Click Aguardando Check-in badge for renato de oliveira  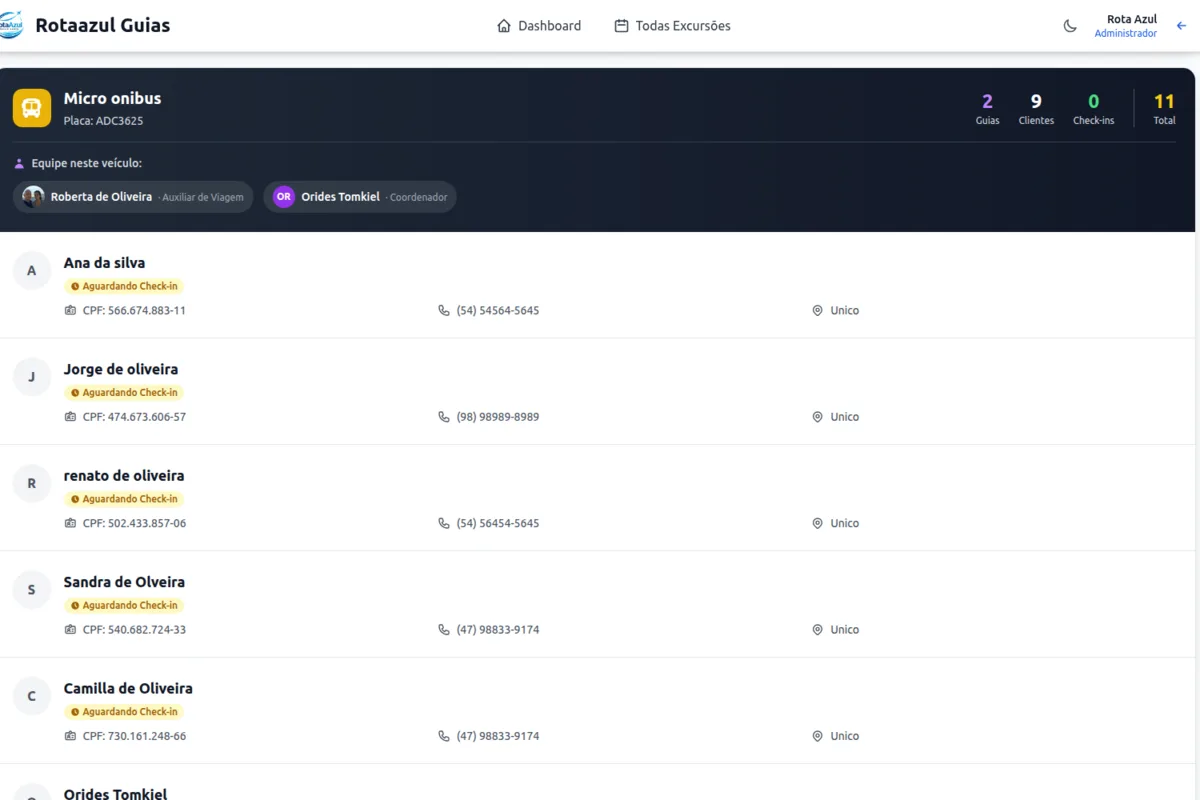pos(124,499)
